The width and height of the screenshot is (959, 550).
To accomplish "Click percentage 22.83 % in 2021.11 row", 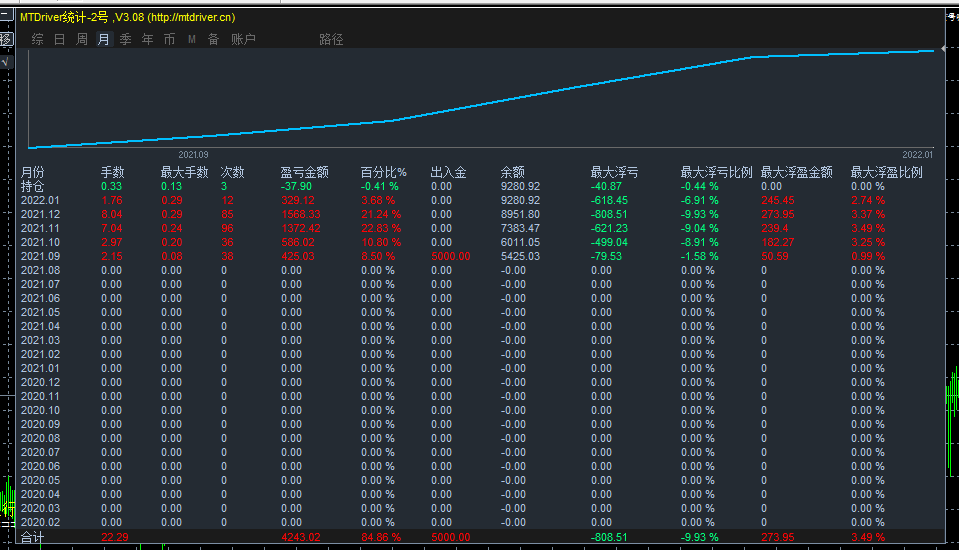I will [x=381, y=228].
